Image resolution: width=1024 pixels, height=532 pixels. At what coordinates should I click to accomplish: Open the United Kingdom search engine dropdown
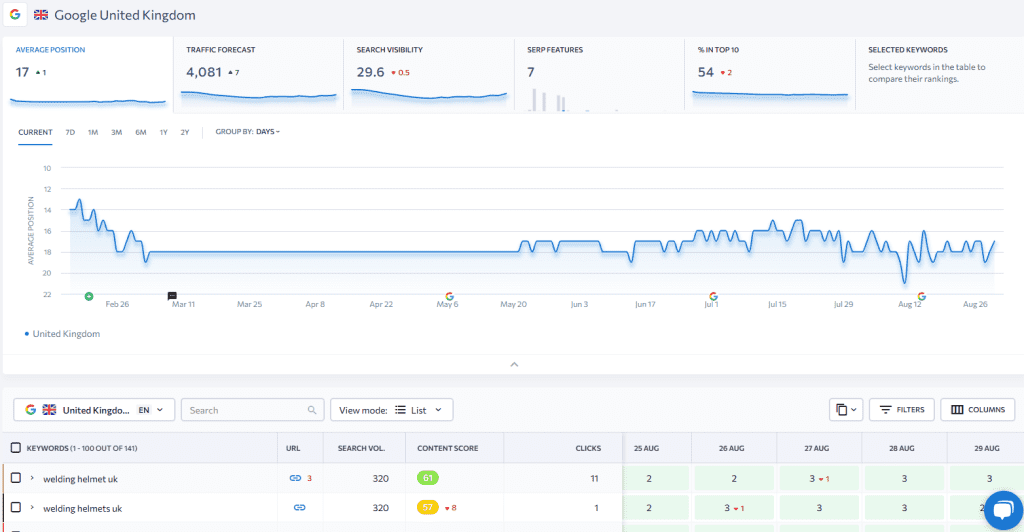[x=94, y=410]
